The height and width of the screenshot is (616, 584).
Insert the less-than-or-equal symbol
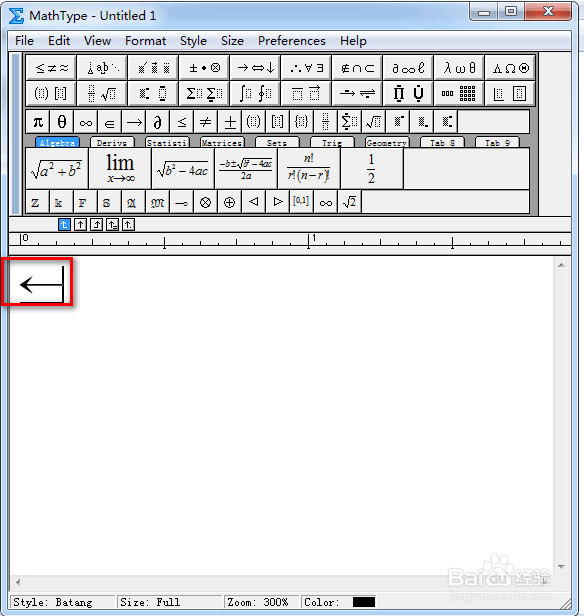pyautogui.click(x=181, y=122)
